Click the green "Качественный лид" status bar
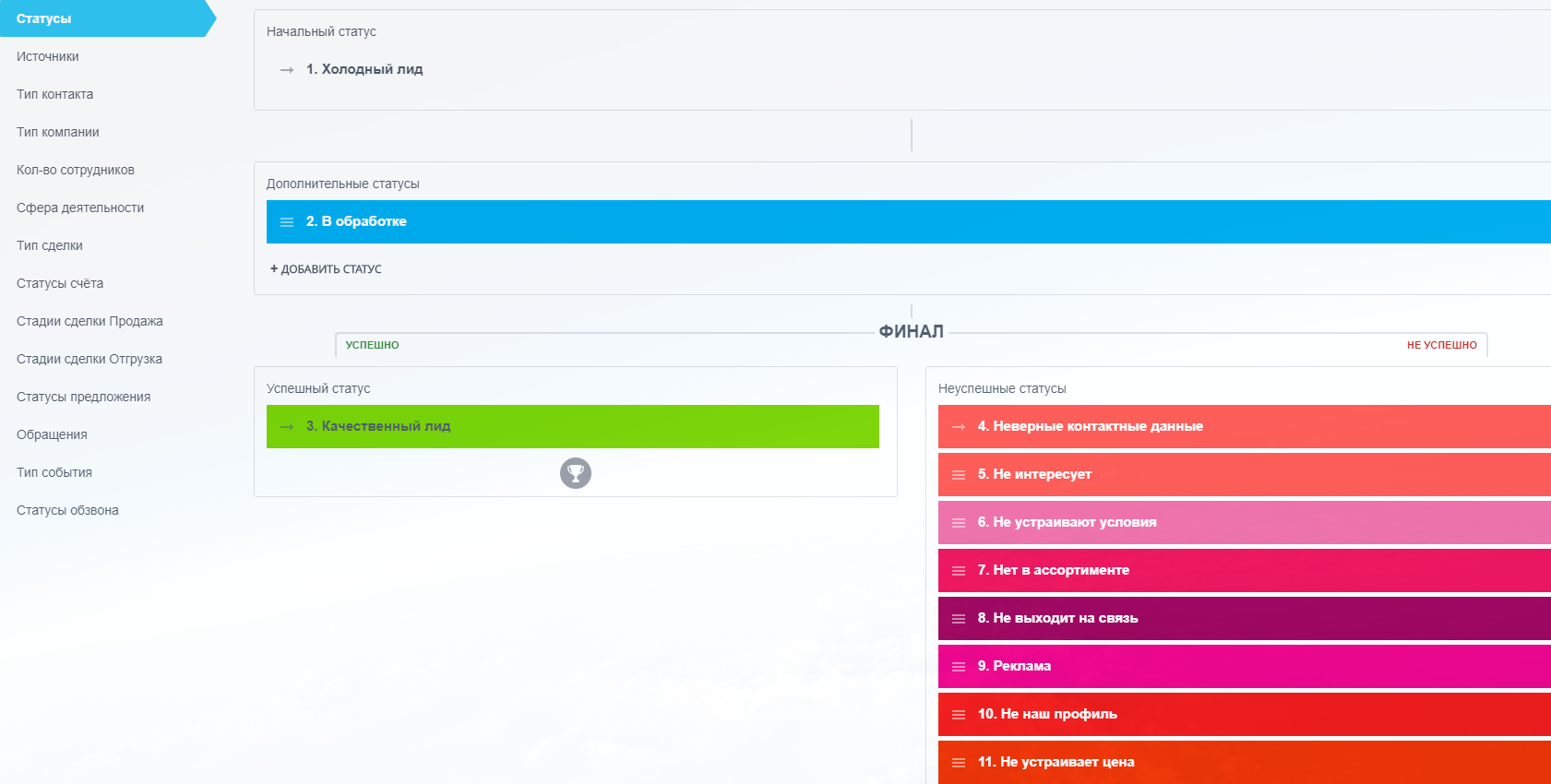This screenshot has width=1551, height=784. 572,426
